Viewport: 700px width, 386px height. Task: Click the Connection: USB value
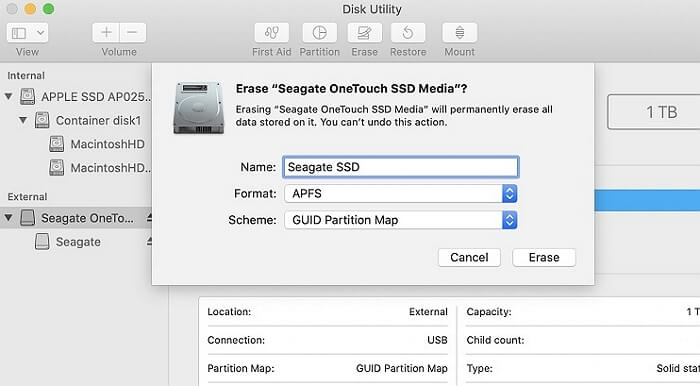point(437,340)
